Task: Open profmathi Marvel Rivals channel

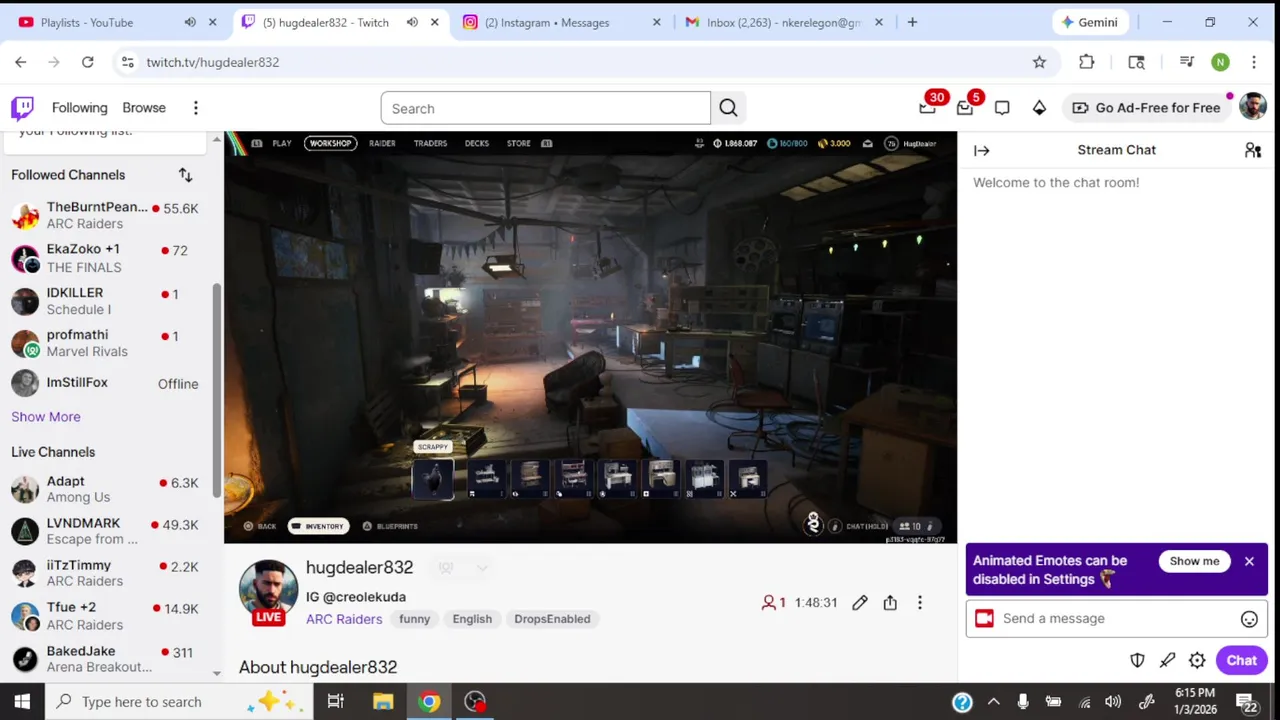Action: [105, 343]
